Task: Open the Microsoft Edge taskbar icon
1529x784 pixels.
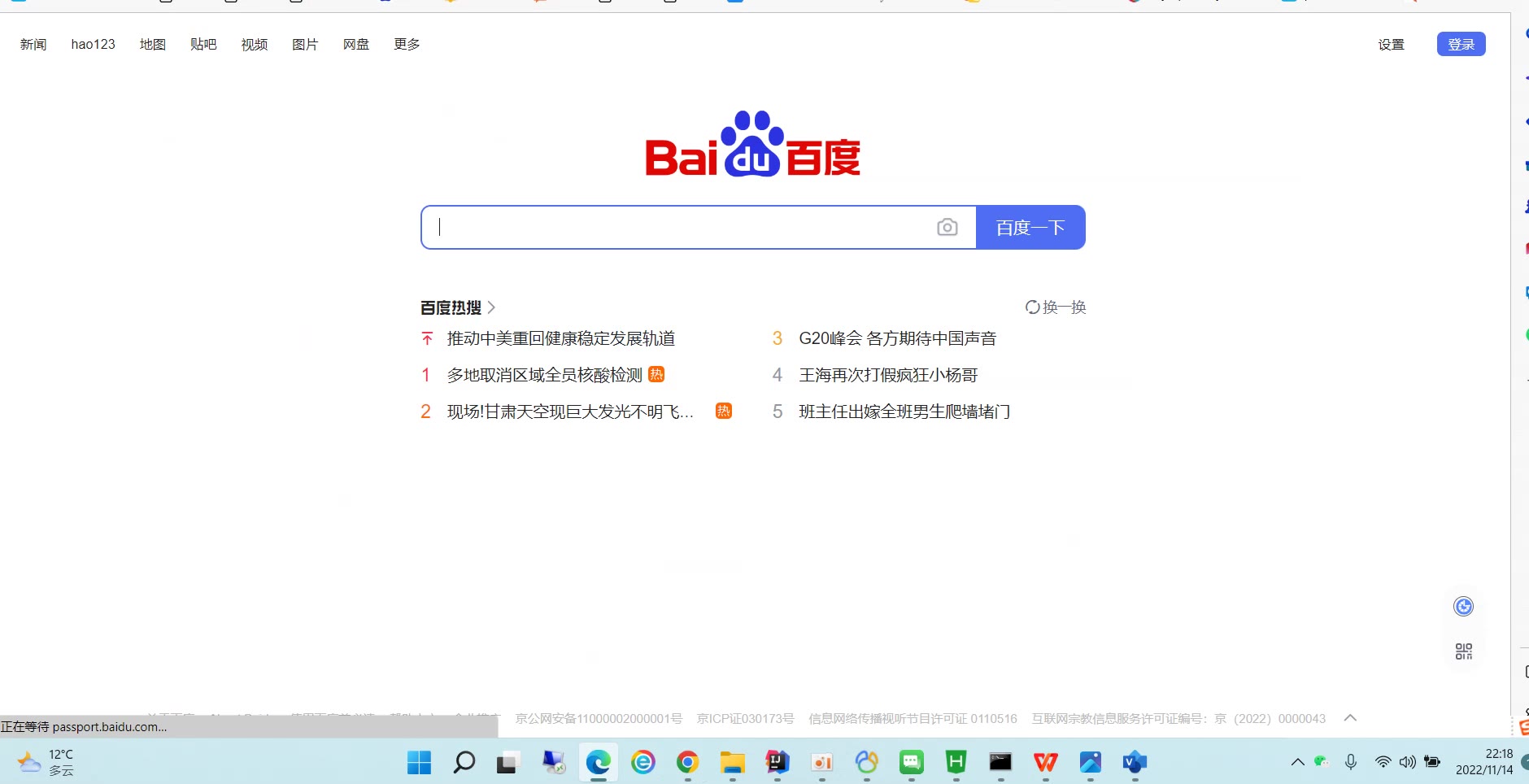Action: (x=598, y=762)
